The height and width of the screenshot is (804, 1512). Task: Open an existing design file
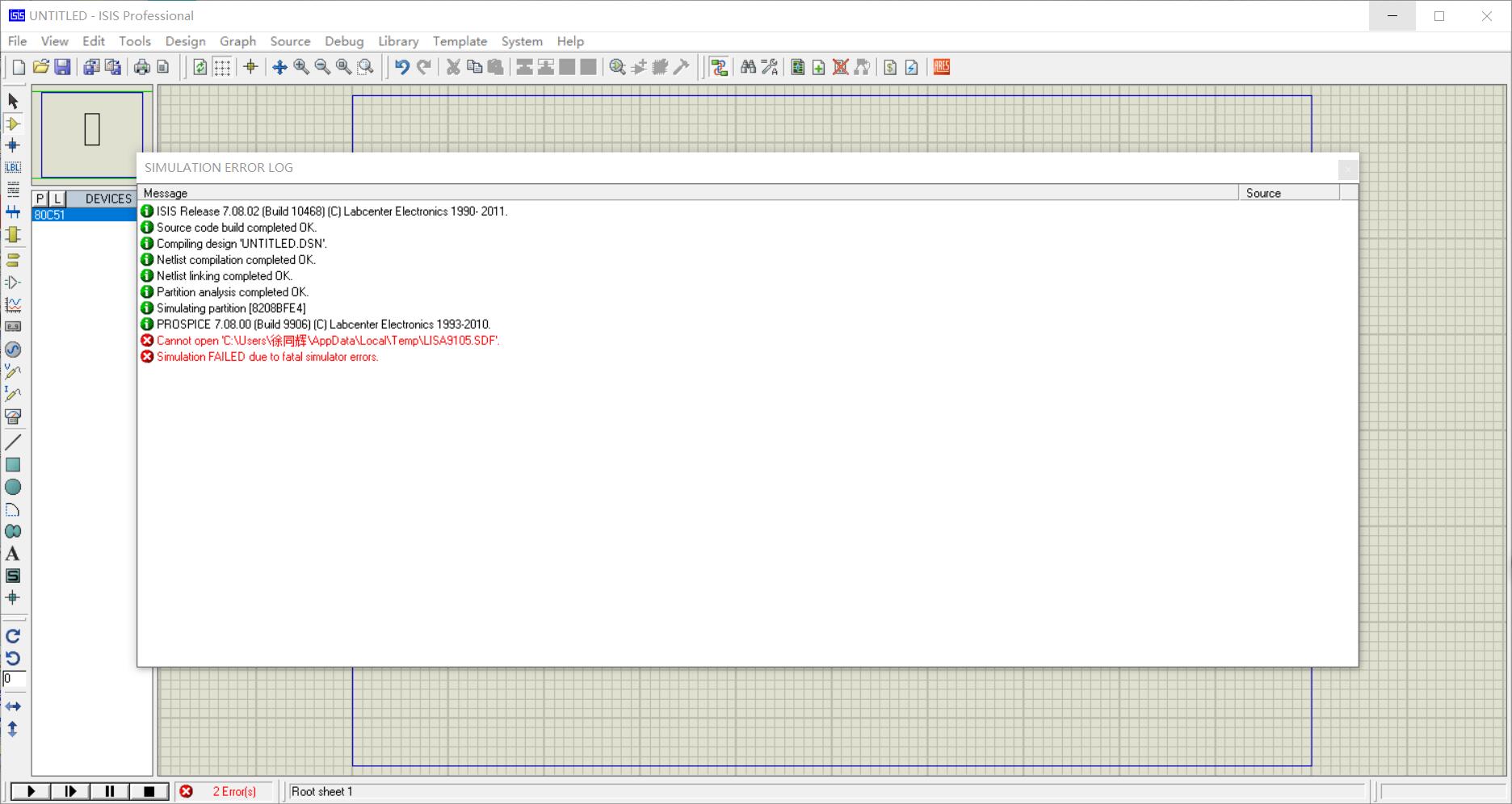[40, 67]
